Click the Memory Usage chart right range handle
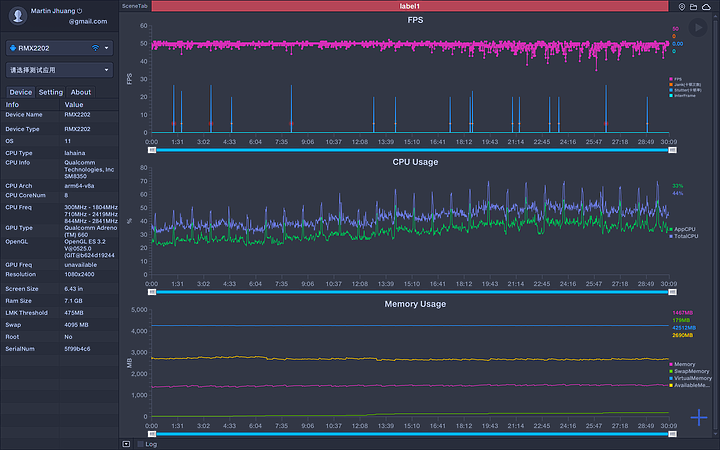The width and height of the screenshot is (720, 450). (x=672, y=434)
